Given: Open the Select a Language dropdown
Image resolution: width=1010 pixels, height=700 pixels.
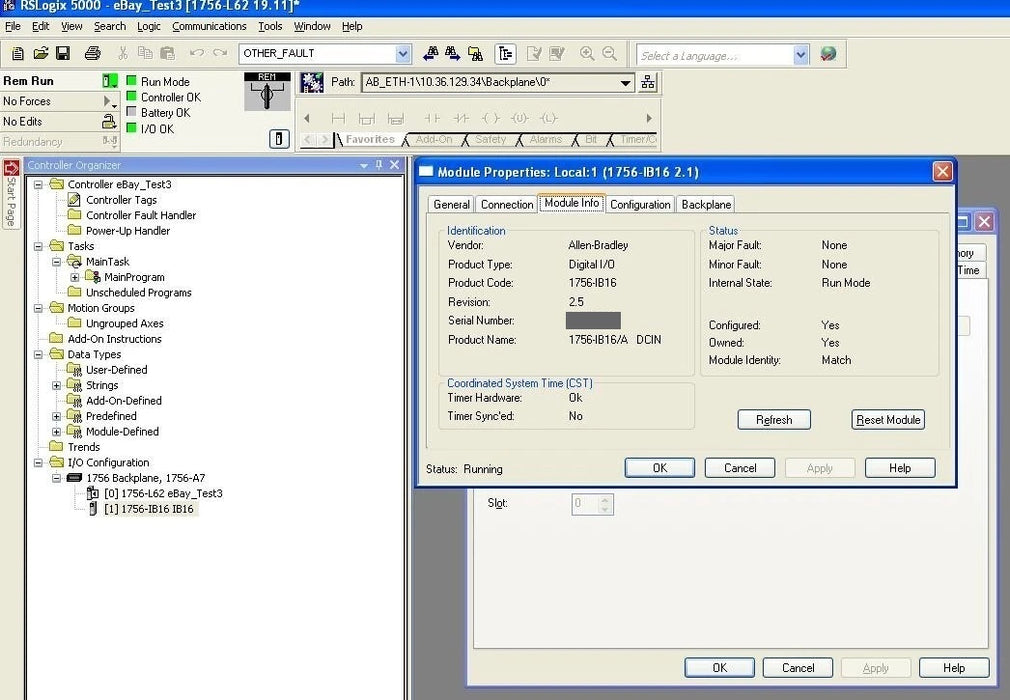Looking at the screenshot, I should click(801, 55).
